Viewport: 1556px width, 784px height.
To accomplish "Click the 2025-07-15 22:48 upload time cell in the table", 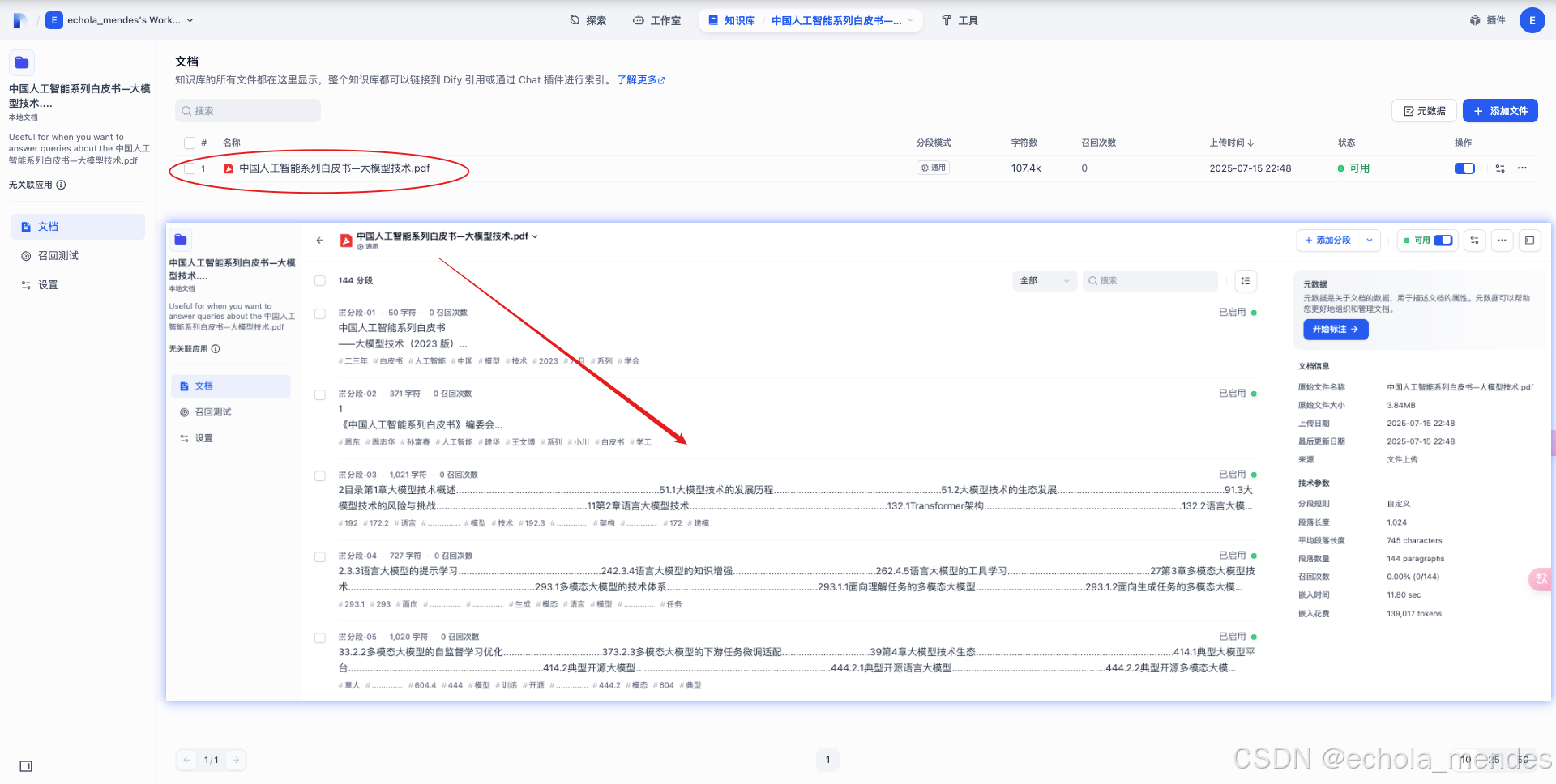I will tap(1250, 168).
